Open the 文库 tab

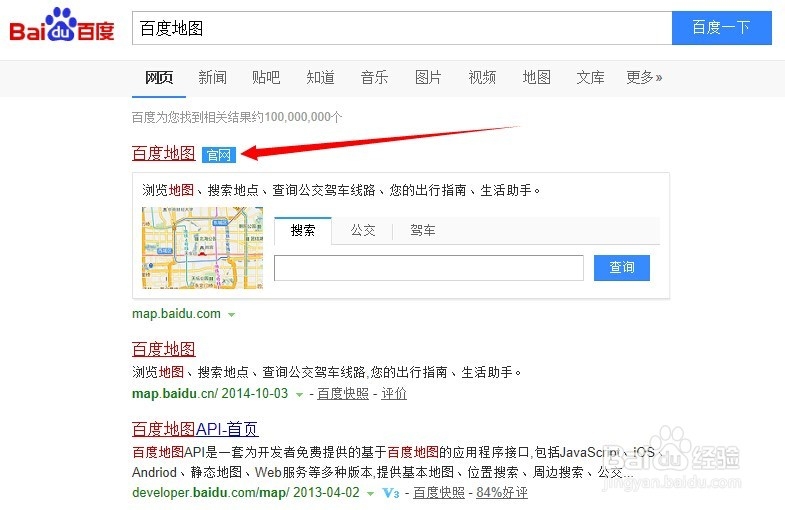click(590, 78)
